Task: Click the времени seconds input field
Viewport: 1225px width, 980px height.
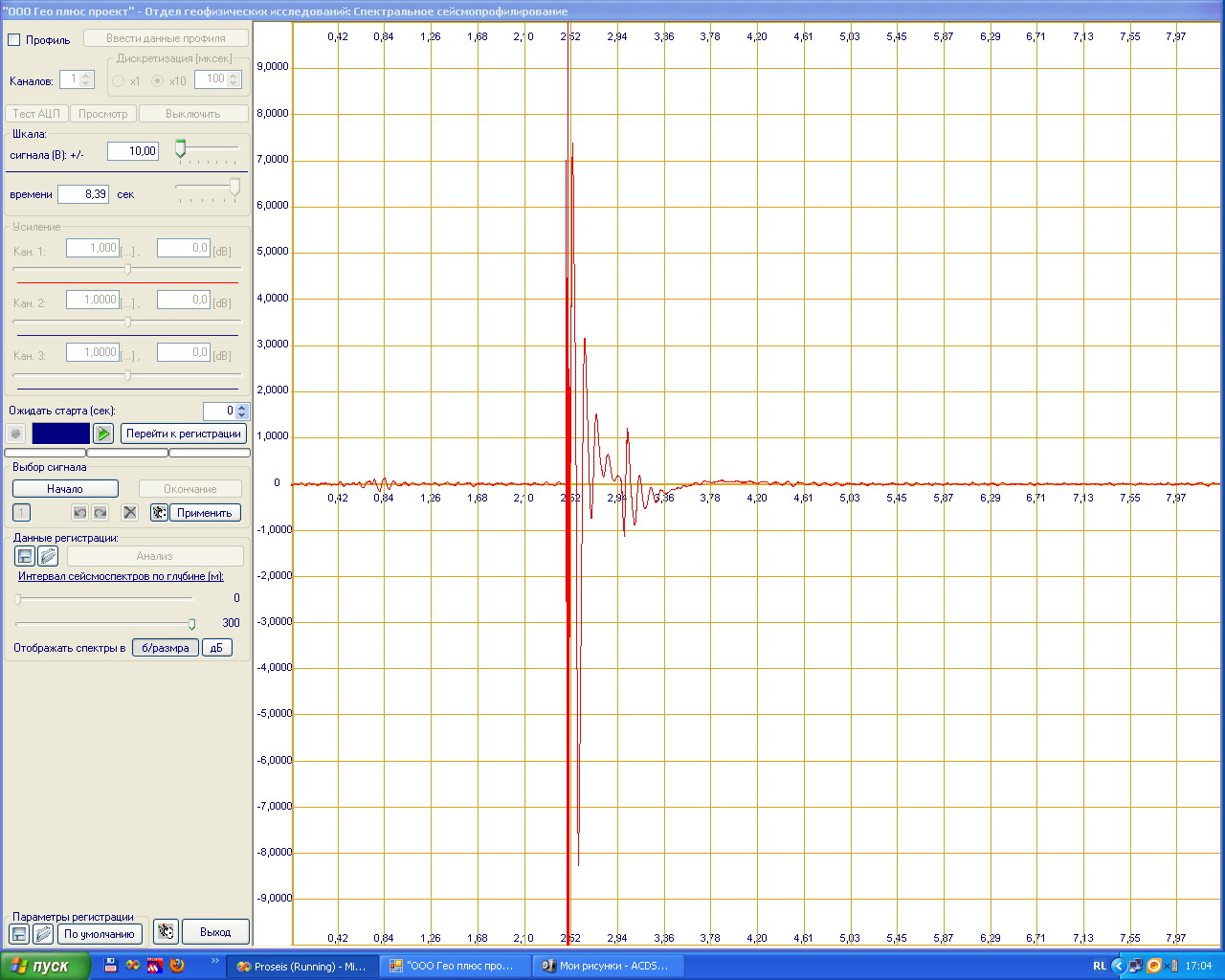Action: point(83,194)
